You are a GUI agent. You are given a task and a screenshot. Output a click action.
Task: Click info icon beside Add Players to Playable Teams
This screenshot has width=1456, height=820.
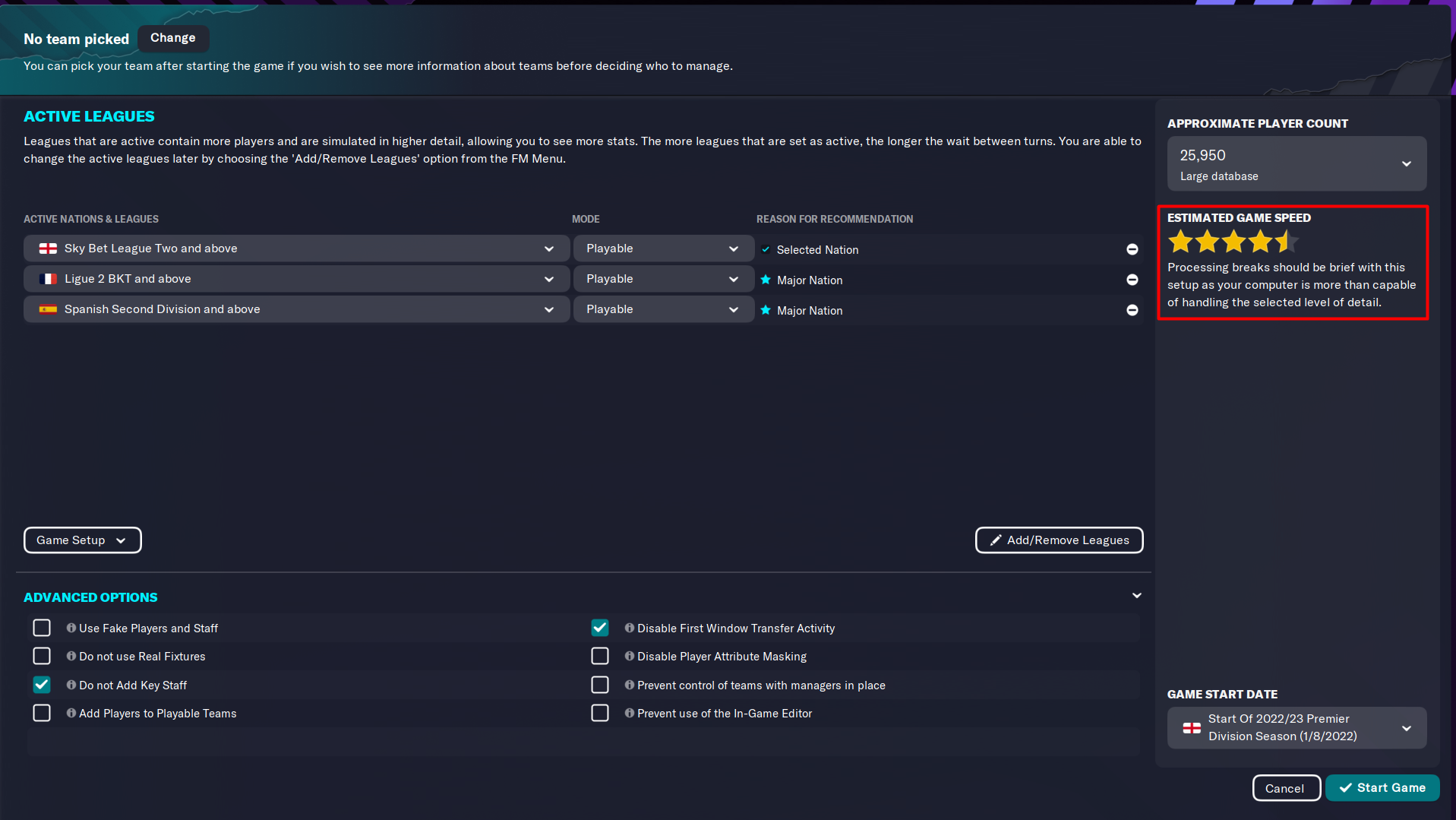tap(71, 713)
